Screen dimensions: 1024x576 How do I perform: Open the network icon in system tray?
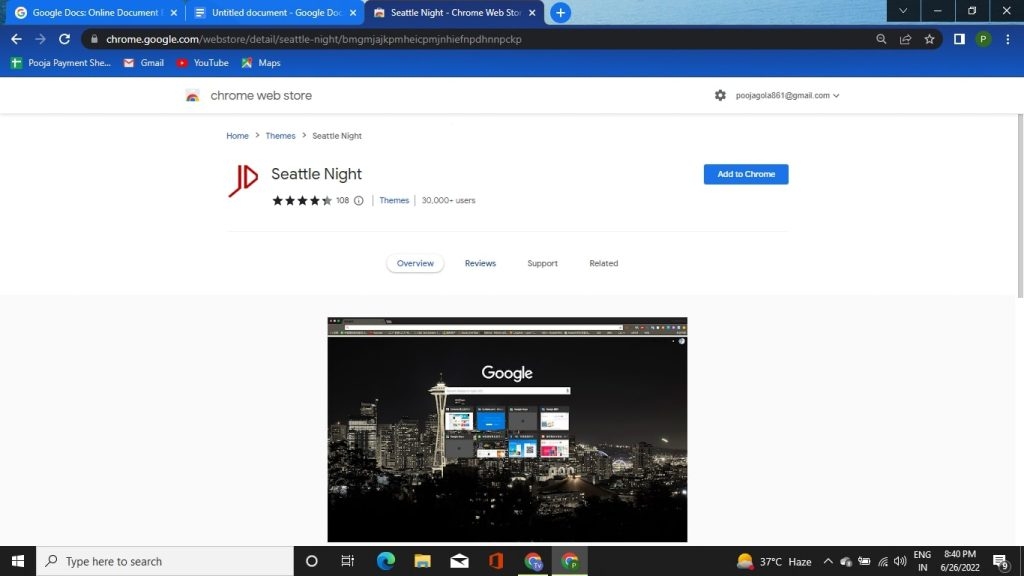883,562
